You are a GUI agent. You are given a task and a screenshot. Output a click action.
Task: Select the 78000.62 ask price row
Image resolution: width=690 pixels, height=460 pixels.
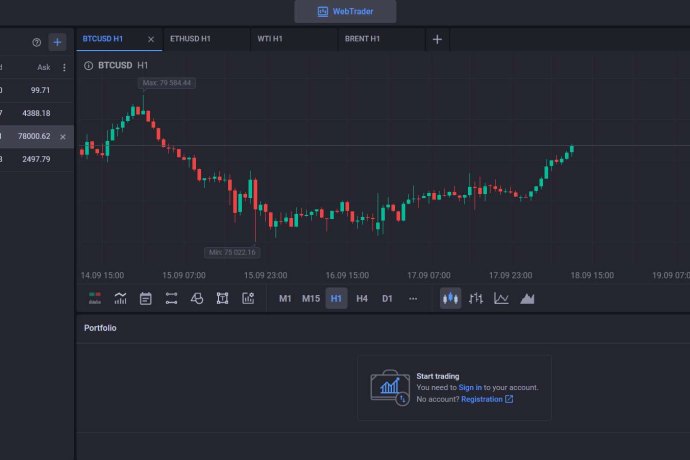tap(37, 136)
